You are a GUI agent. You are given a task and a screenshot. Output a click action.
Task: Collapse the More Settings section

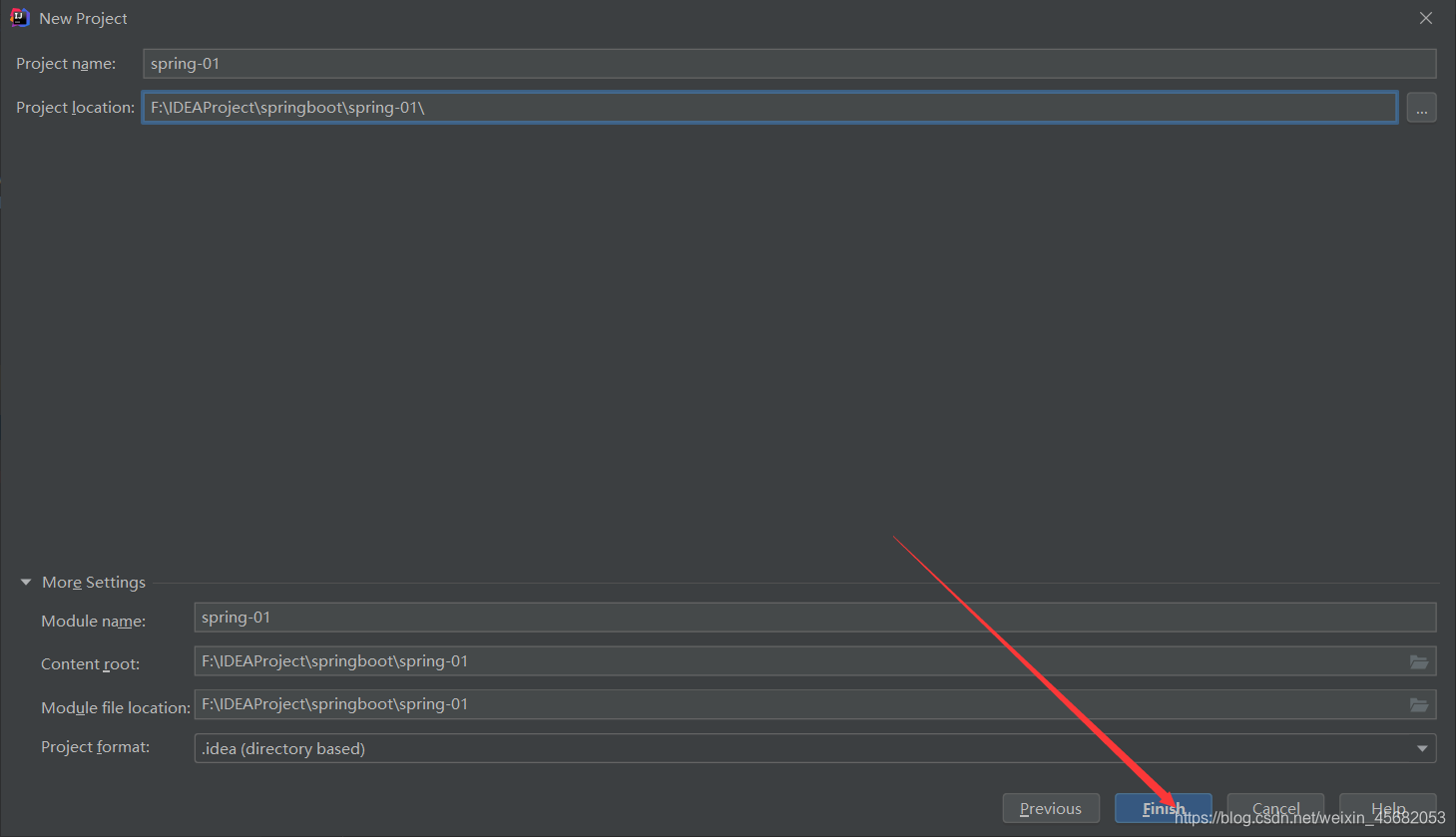(x=26, y=583)
